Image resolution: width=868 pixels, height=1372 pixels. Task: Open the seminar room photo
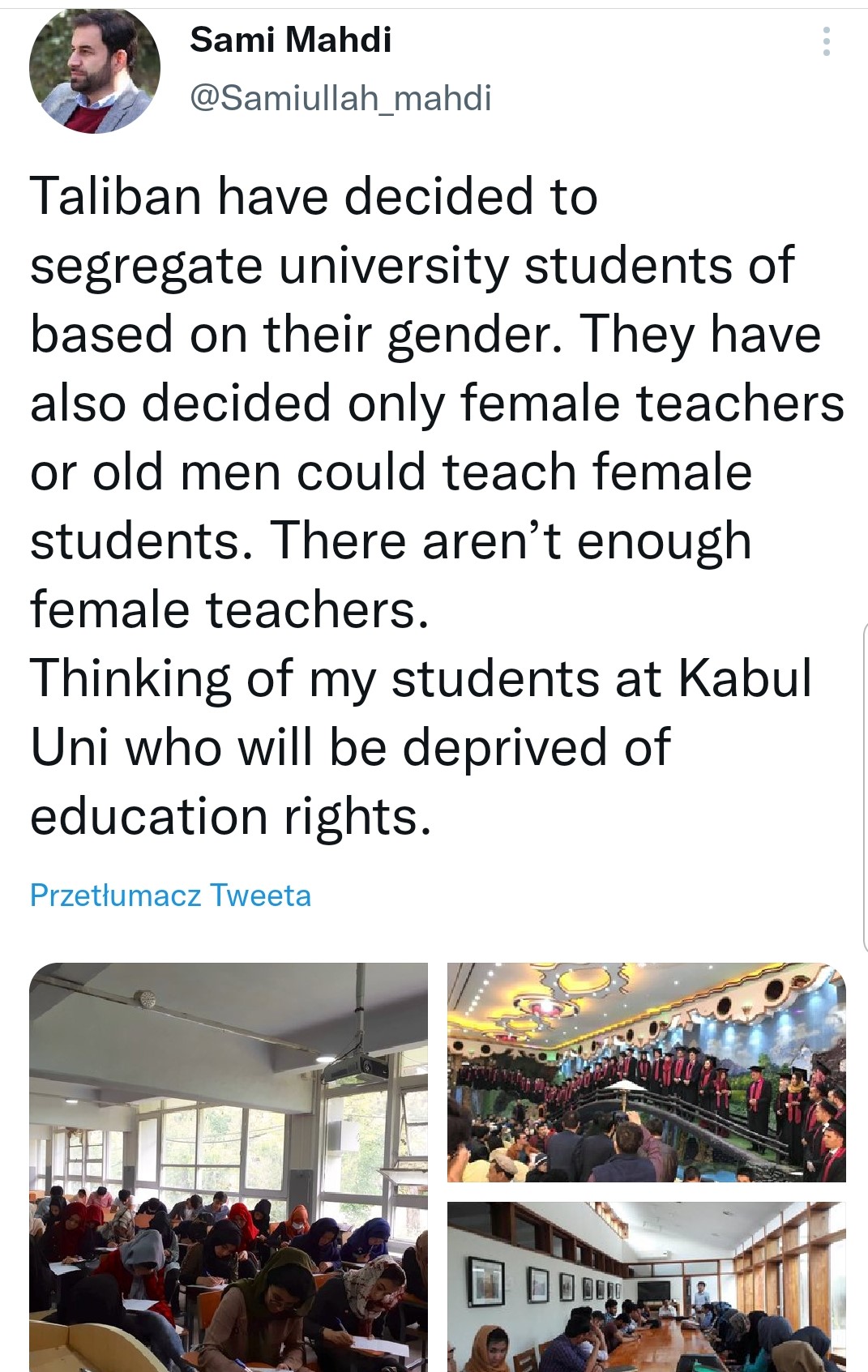click(x=646, y=1286)
